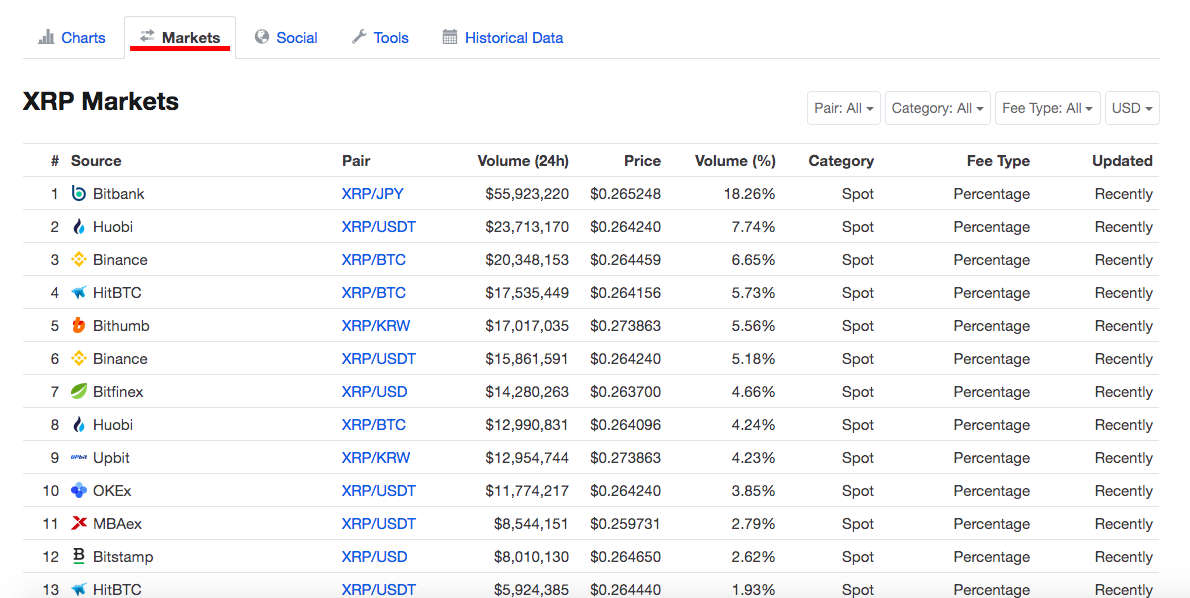Open Bithumb XRP/KRW pair link

pos(376,326)
